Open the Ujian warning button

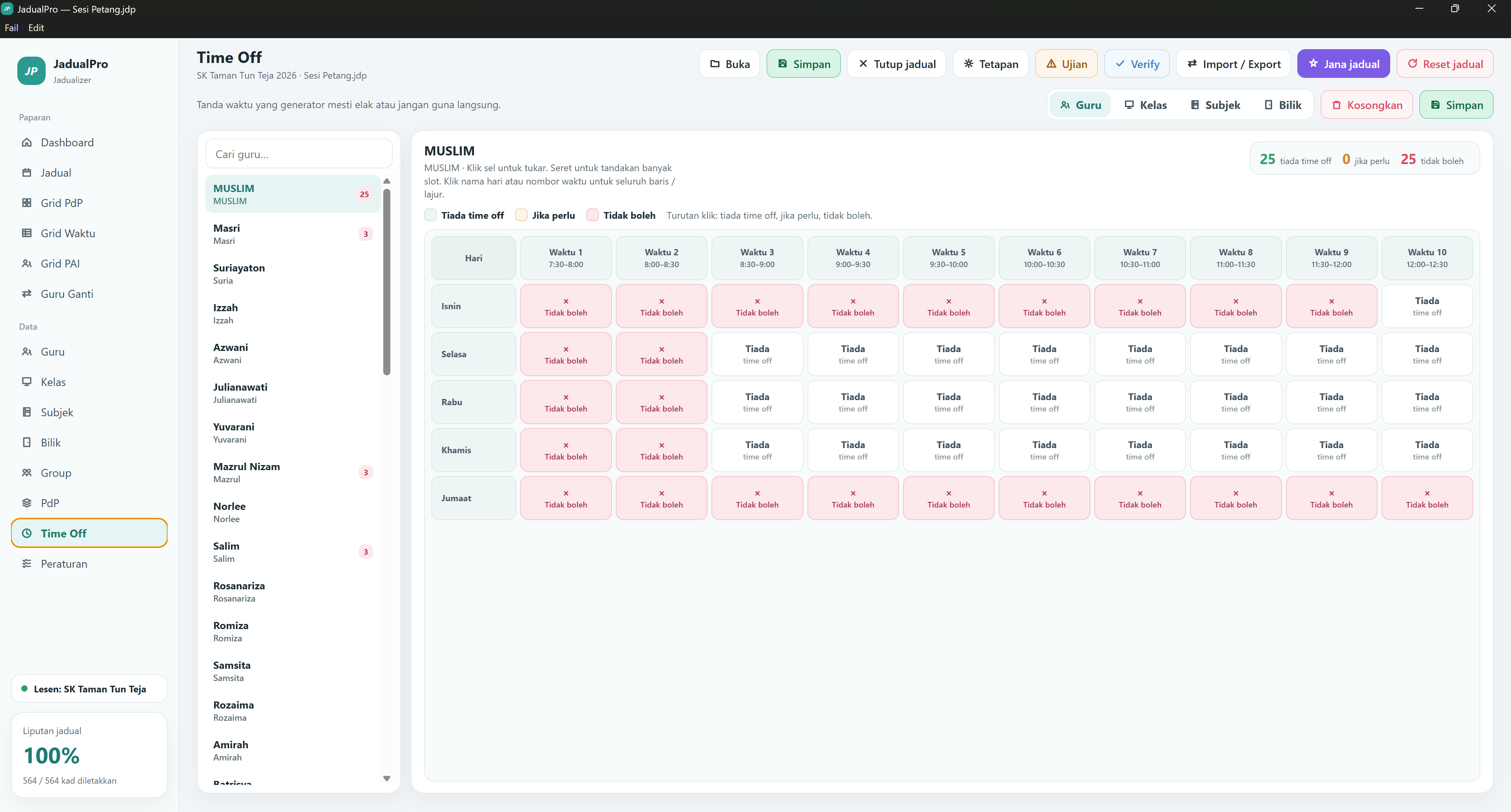pyautogui.click(x=1066, y=64)
